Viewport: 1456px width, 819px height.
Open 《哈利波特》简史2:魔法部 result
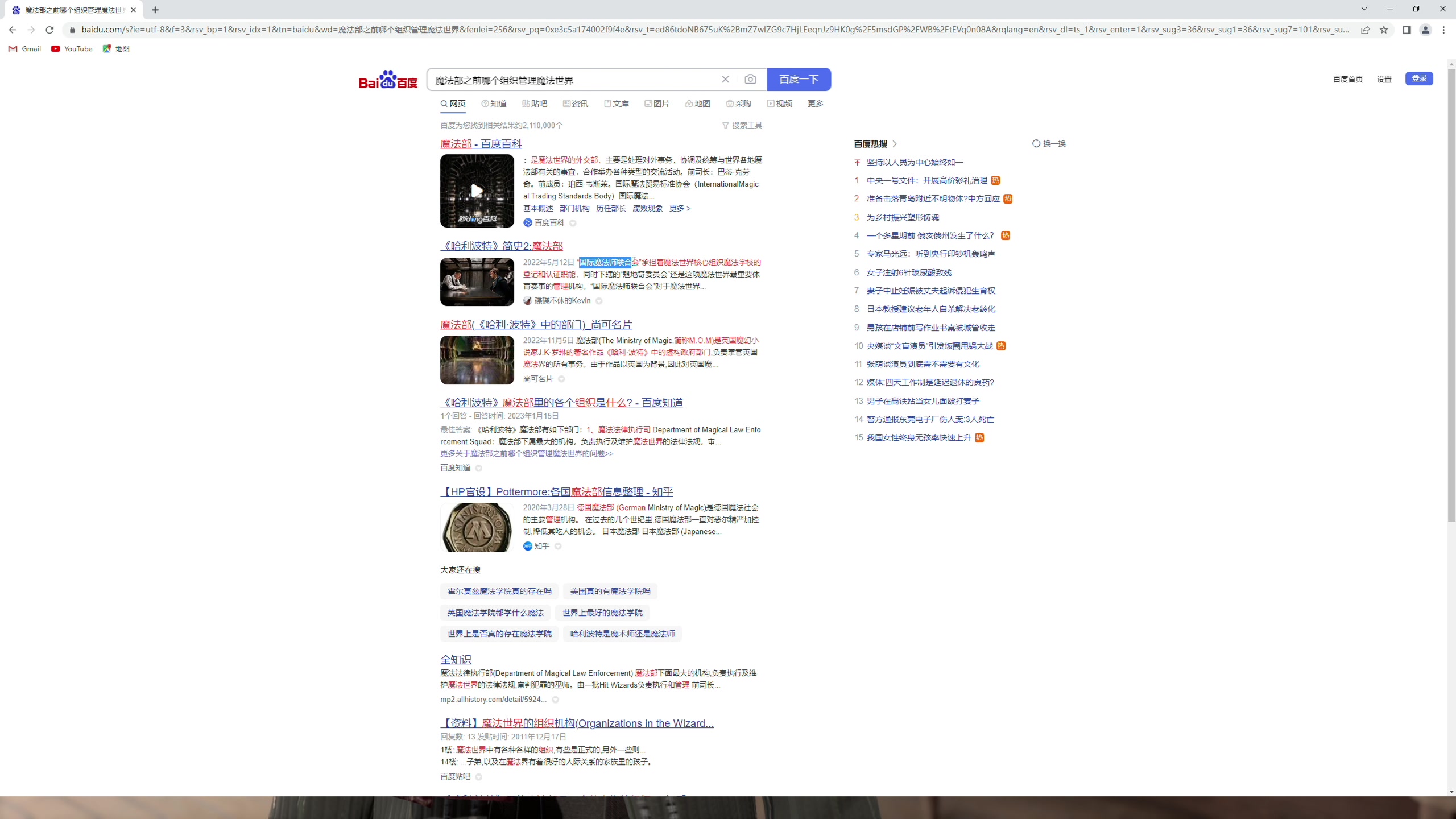tap(502, 246)
